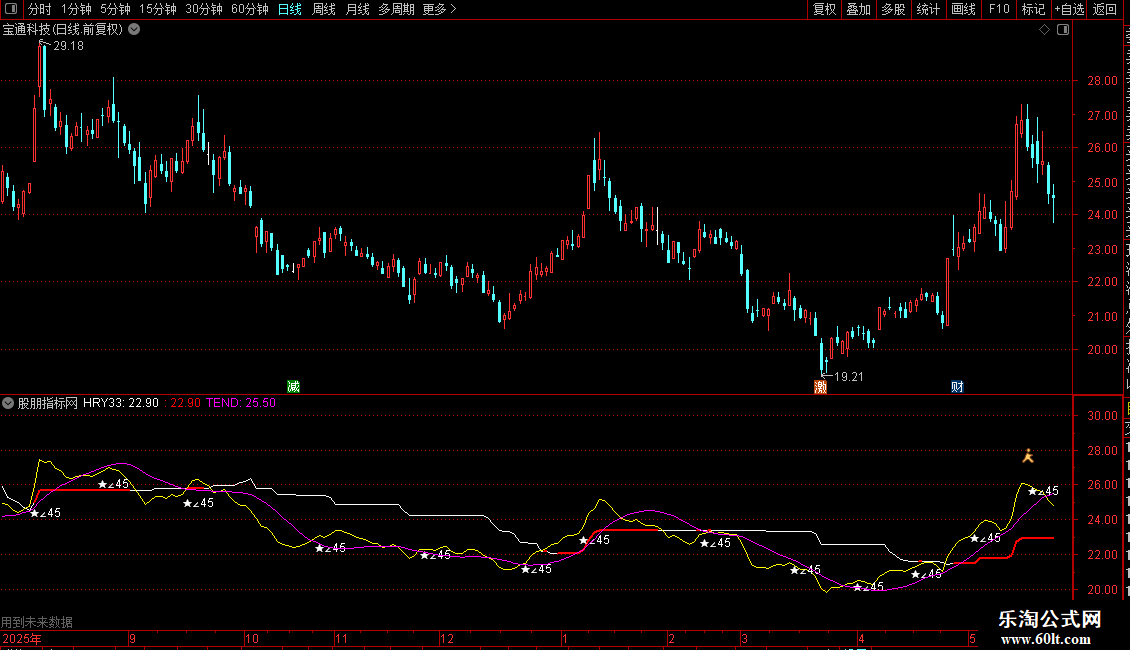The image size is (1130, 650).
Task: Open dropdown beside 宝通科技 chart title
Action: (x=134, y=30)
